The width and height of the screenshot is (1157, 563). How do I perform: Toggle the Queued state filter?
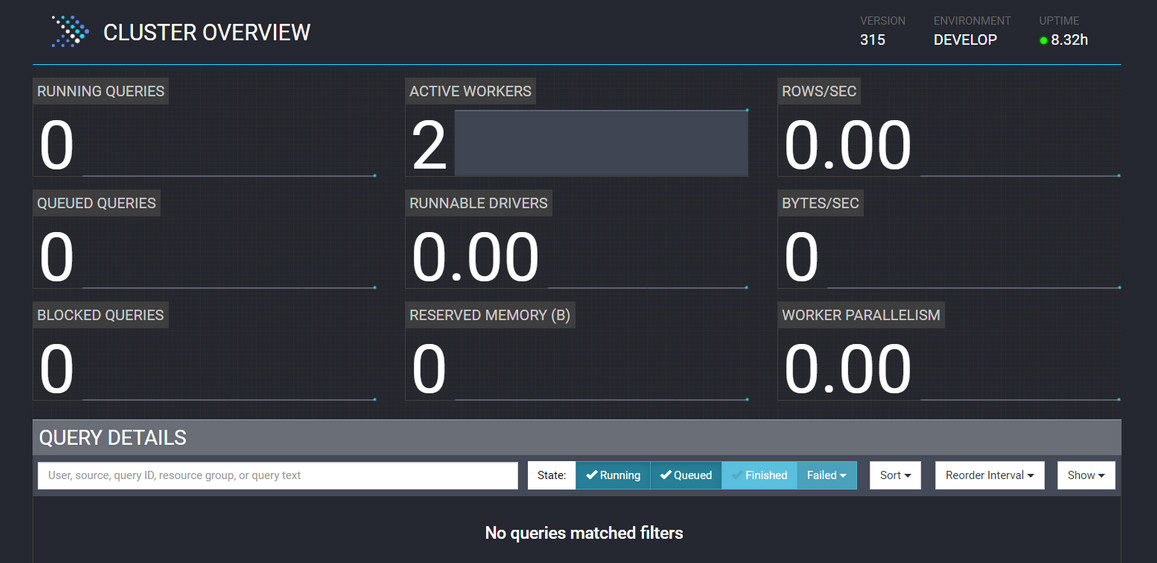(685, 475)
